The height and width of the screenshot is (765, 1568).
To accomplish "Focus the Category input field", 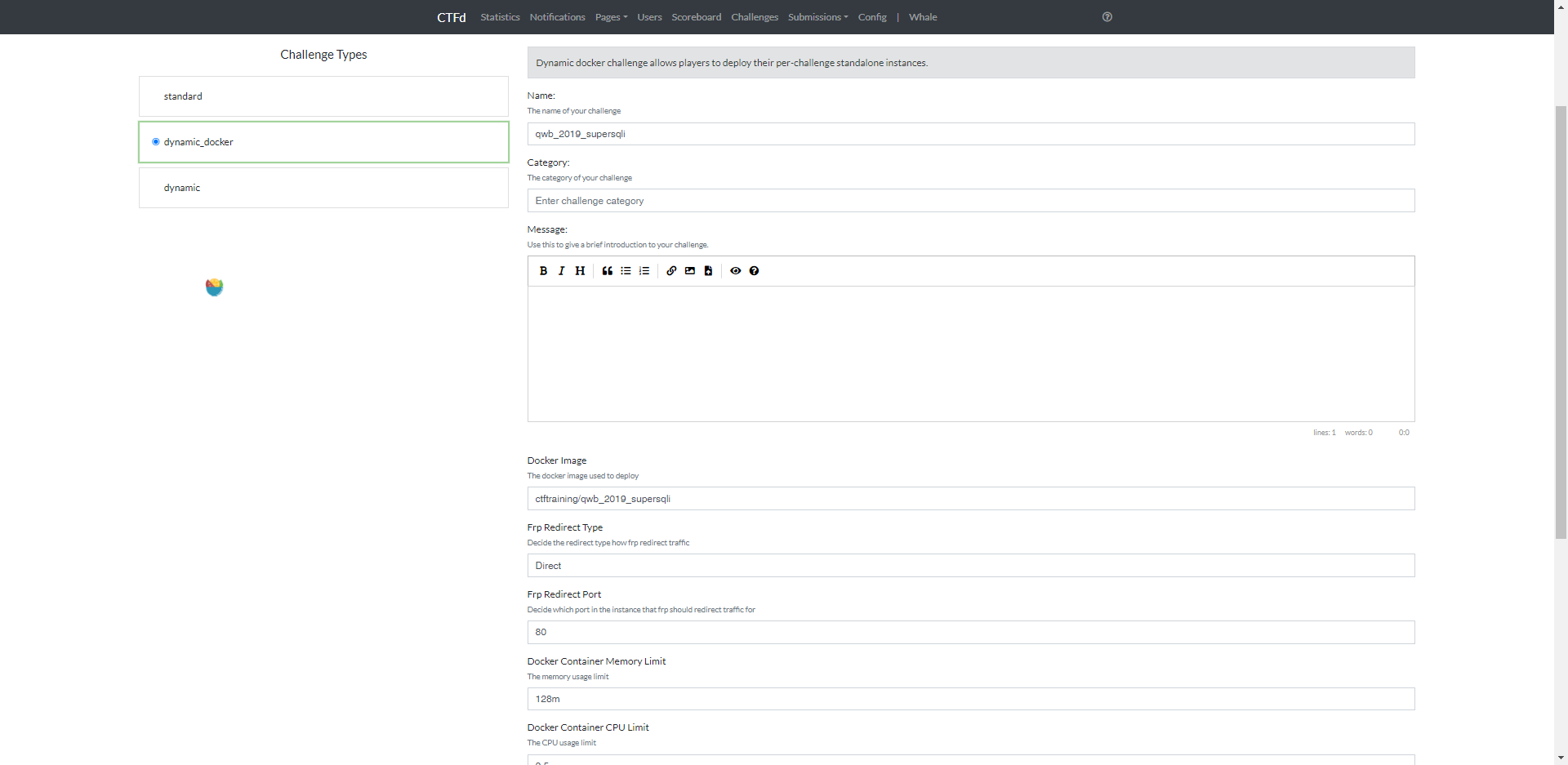I will point(971,201).
